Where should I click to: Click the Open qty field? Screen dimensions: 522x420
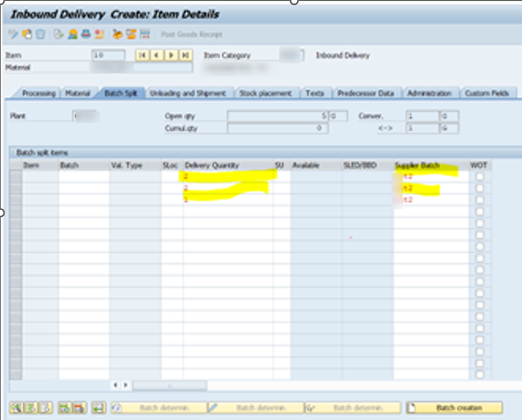tap(278, 116)
